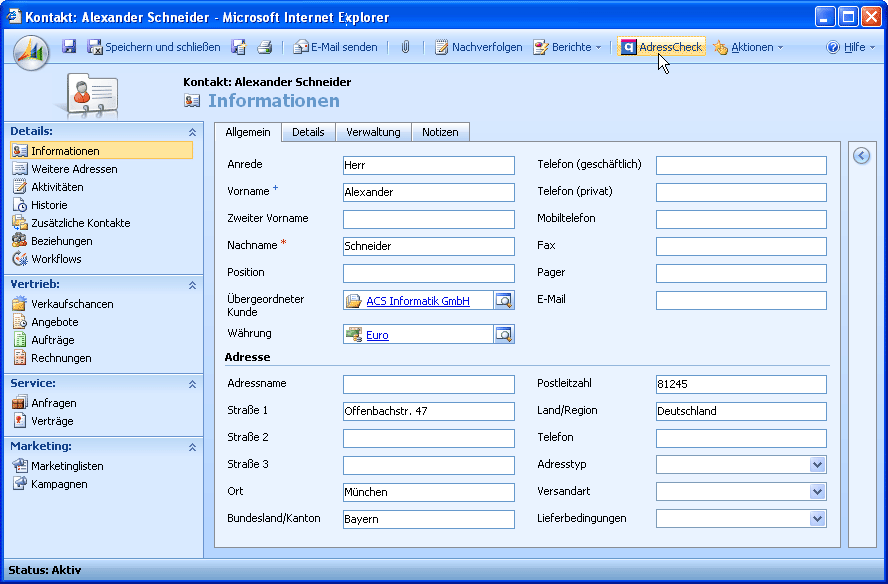
Task: Click the Straße 1 field
Action: point(429,411)
